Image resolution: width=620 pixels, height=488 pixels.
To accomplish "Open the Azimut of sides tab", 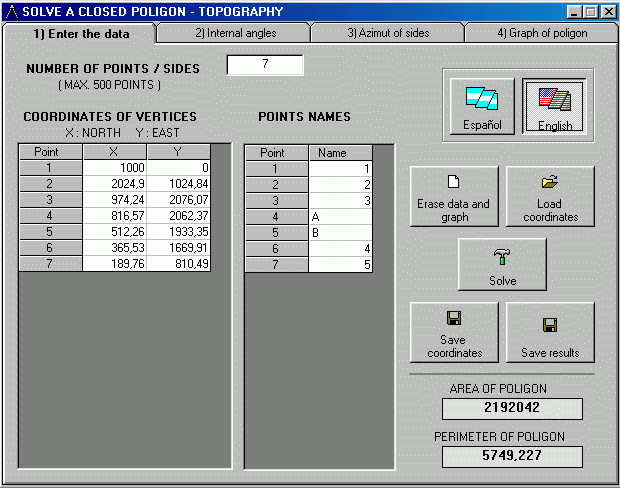I will tap(388, 33).
